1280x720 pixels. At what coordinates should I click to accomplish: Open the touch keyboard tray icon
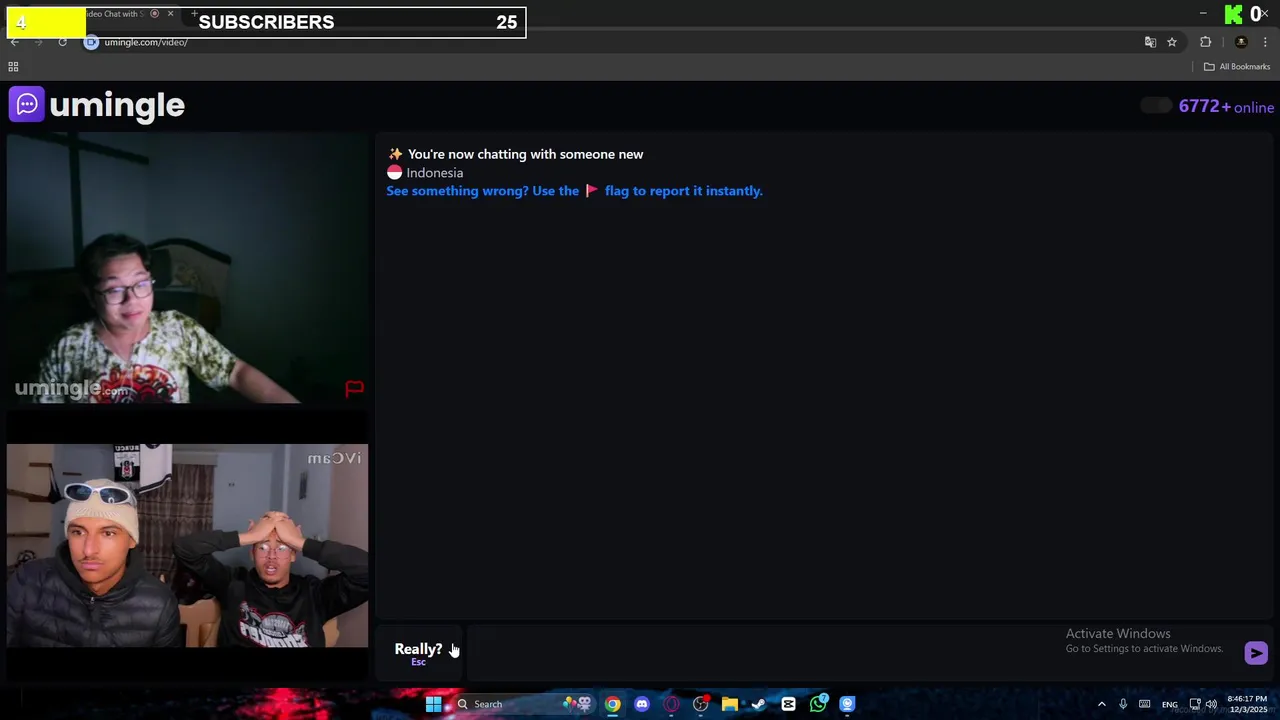(1144, 704)
